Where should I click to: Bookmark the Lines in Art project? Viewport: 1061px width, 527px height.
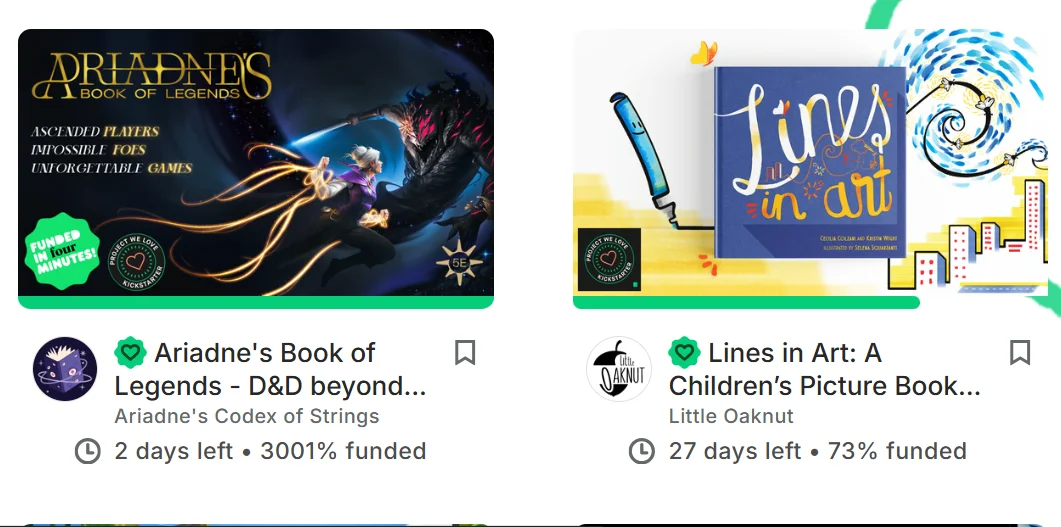point(1020,352)
